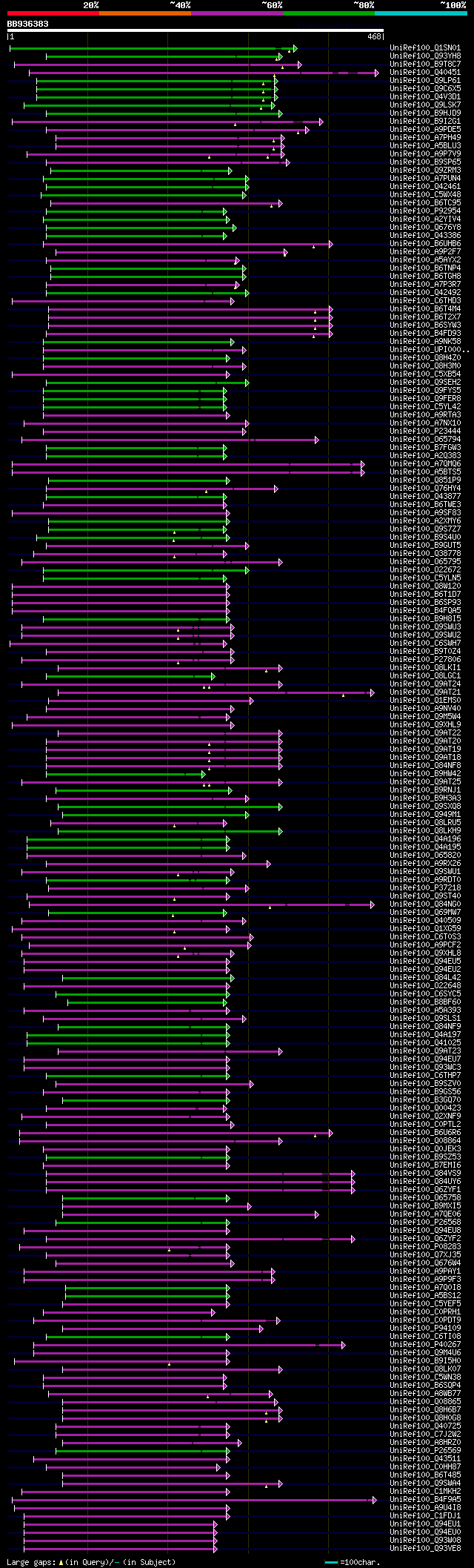Image resolution: width=474 pixels, height=1568 pixels.
Task: Click the green ~80% identity legend segment
Action: point(328,13)
